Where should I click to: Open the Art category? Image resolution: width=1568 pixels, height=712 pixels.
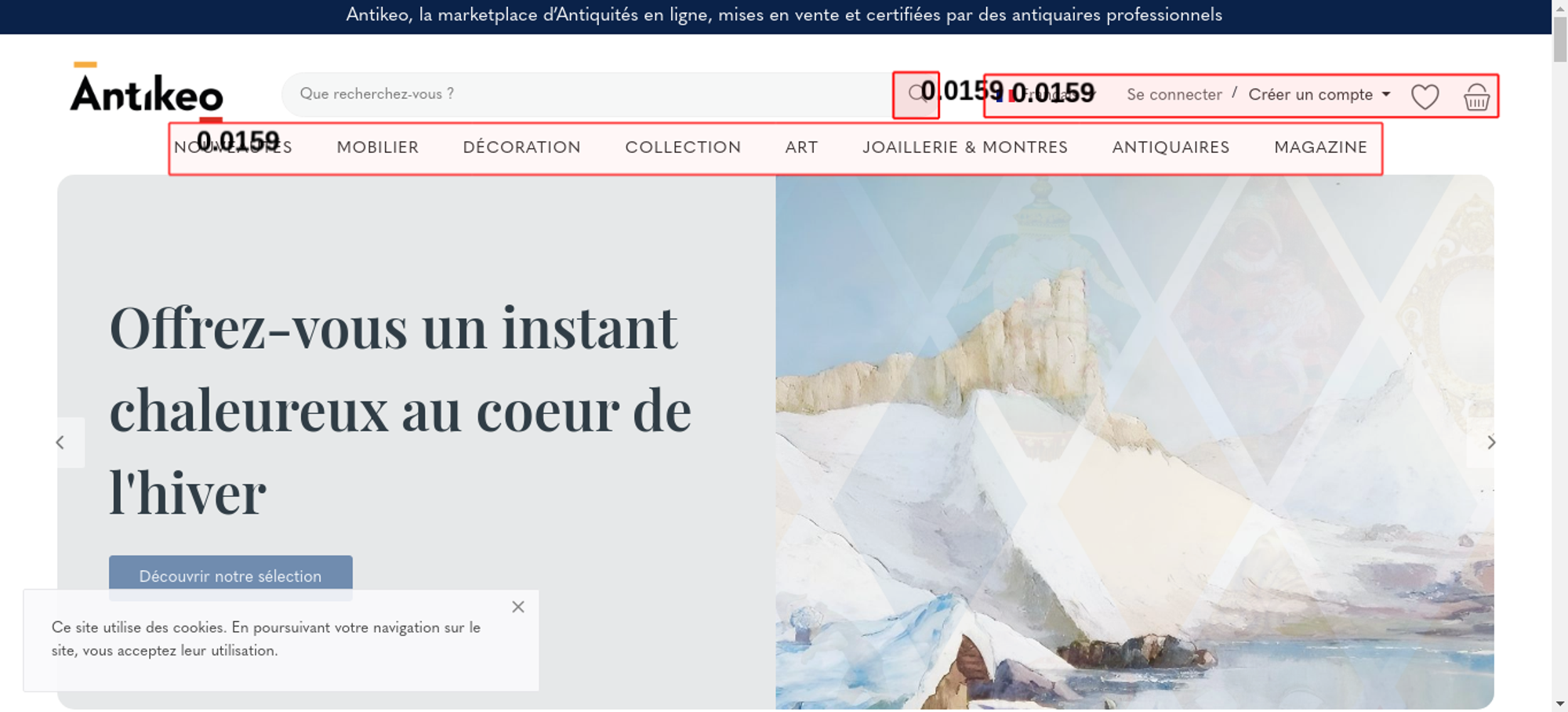click(x=801, y=147)
